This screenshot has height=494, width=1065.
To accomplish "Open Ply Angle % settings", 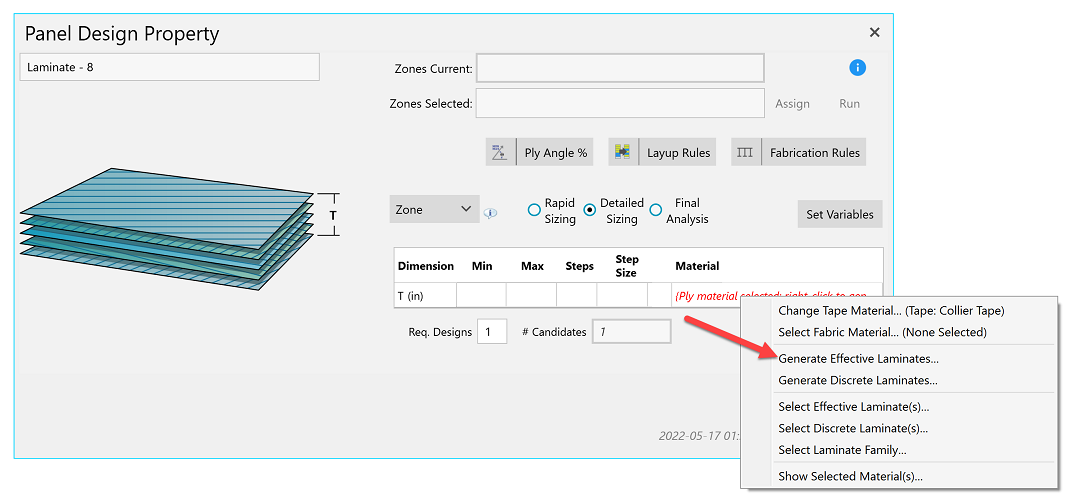I will coord(539,153).
